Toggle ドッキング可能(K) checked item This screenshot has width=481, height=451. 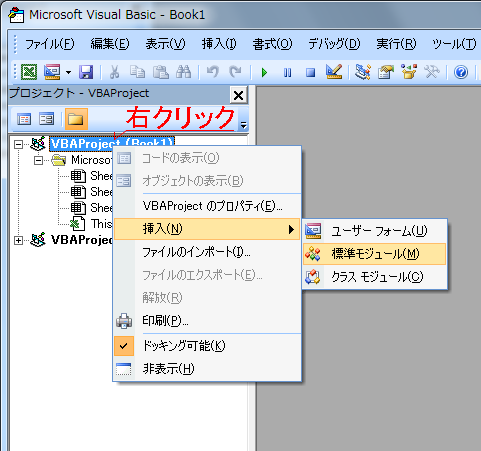(x=207, y=346)
